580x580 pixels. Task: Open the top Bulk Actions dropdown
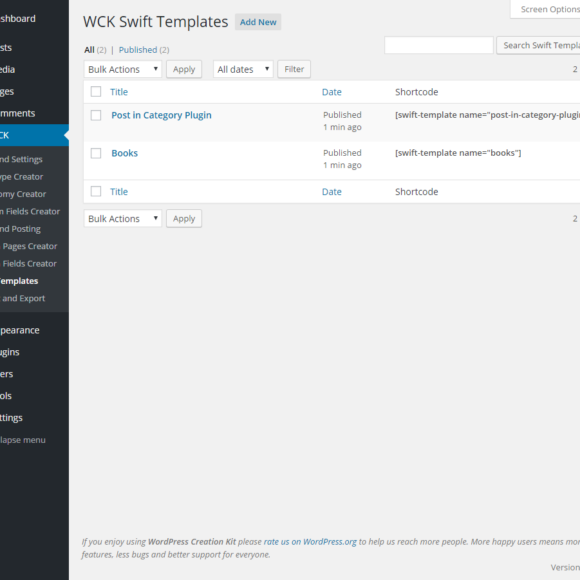coord(123,69)
